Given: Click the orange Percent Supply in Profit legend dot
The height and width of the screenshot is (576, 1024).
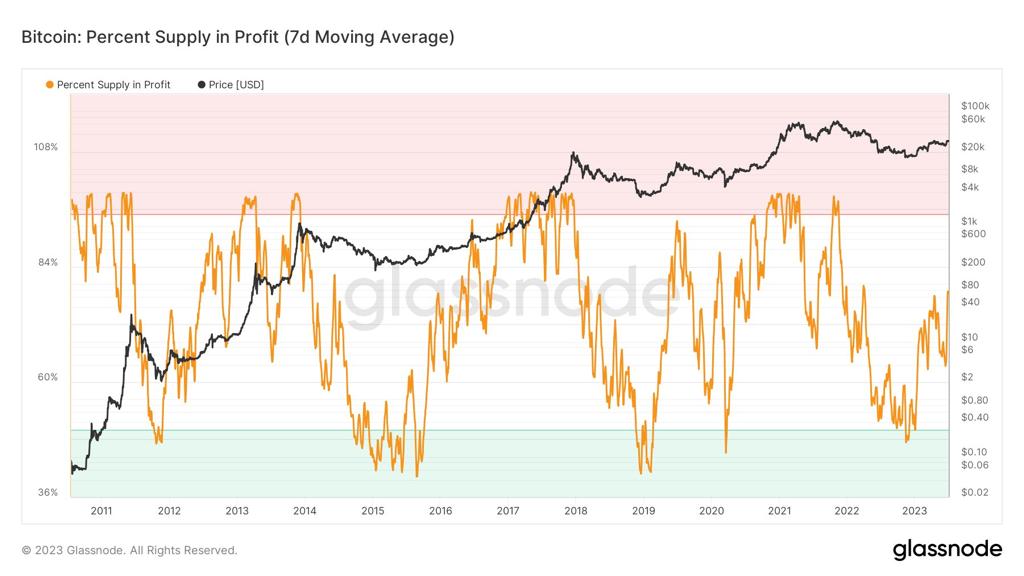Looking at the screenshot, I should [50, 85].
